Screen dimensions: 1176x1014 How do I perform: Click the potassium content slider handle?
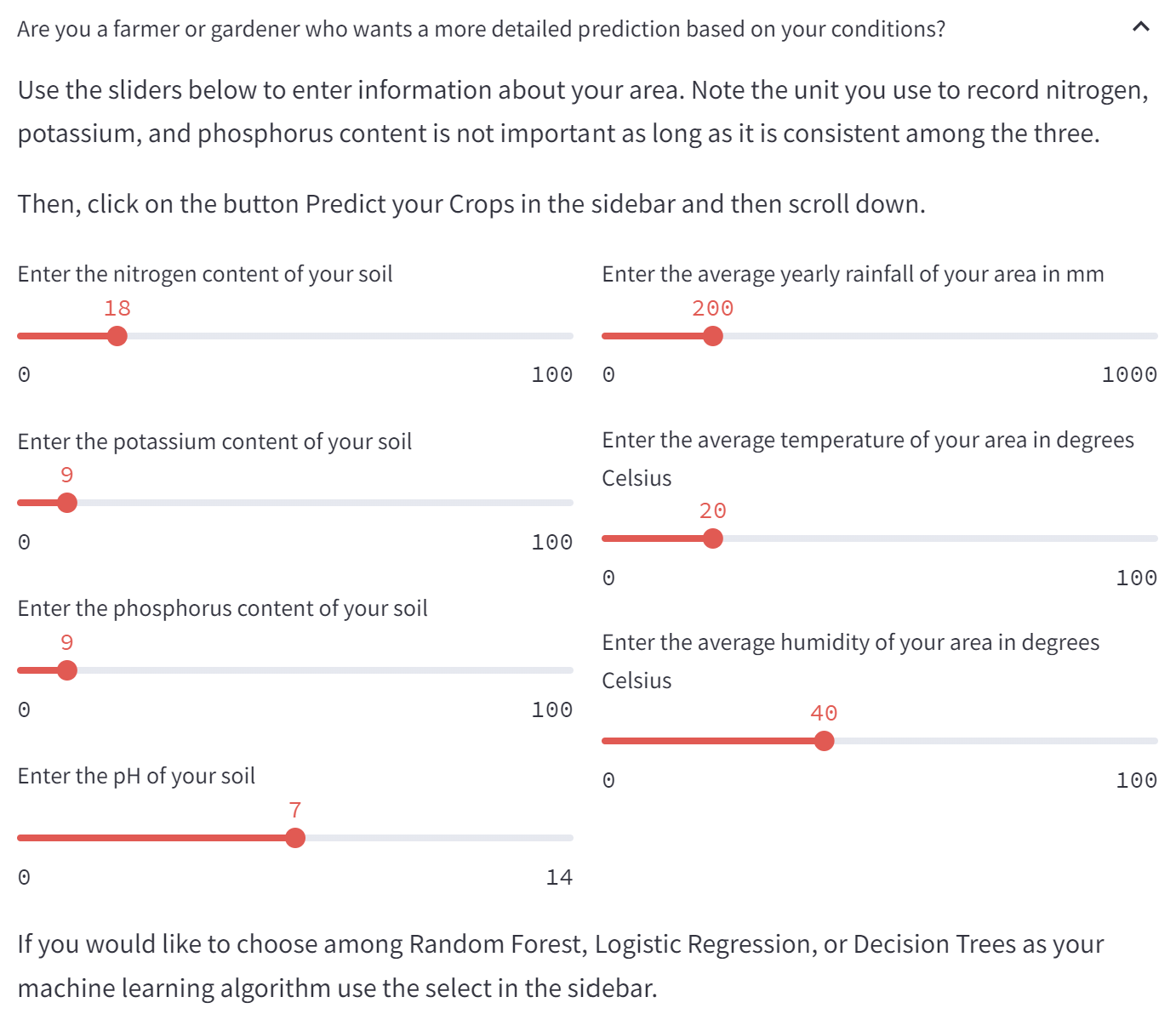click(x=67, y=503)
